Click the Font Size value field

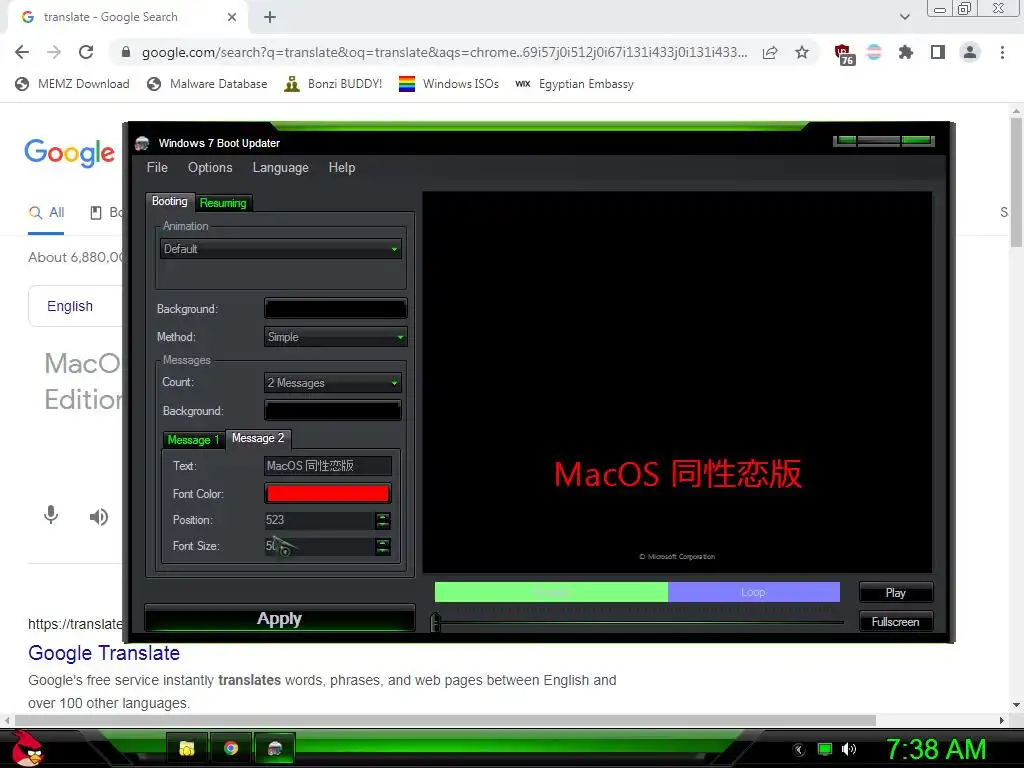pyautogui.click(x=319, y=546)
